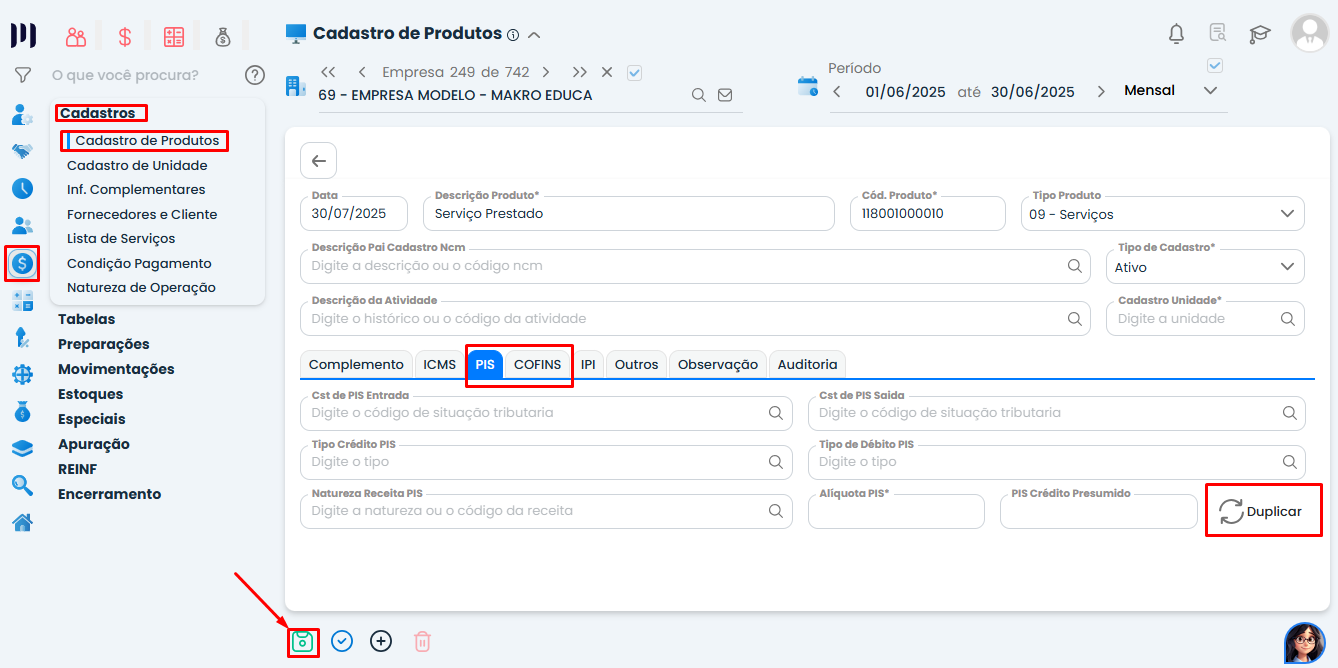Image resolution: width=1338 pixels, height=668 pixels.
Task: Open the Tipo Produto dropdown
Action: [1163, 214]
